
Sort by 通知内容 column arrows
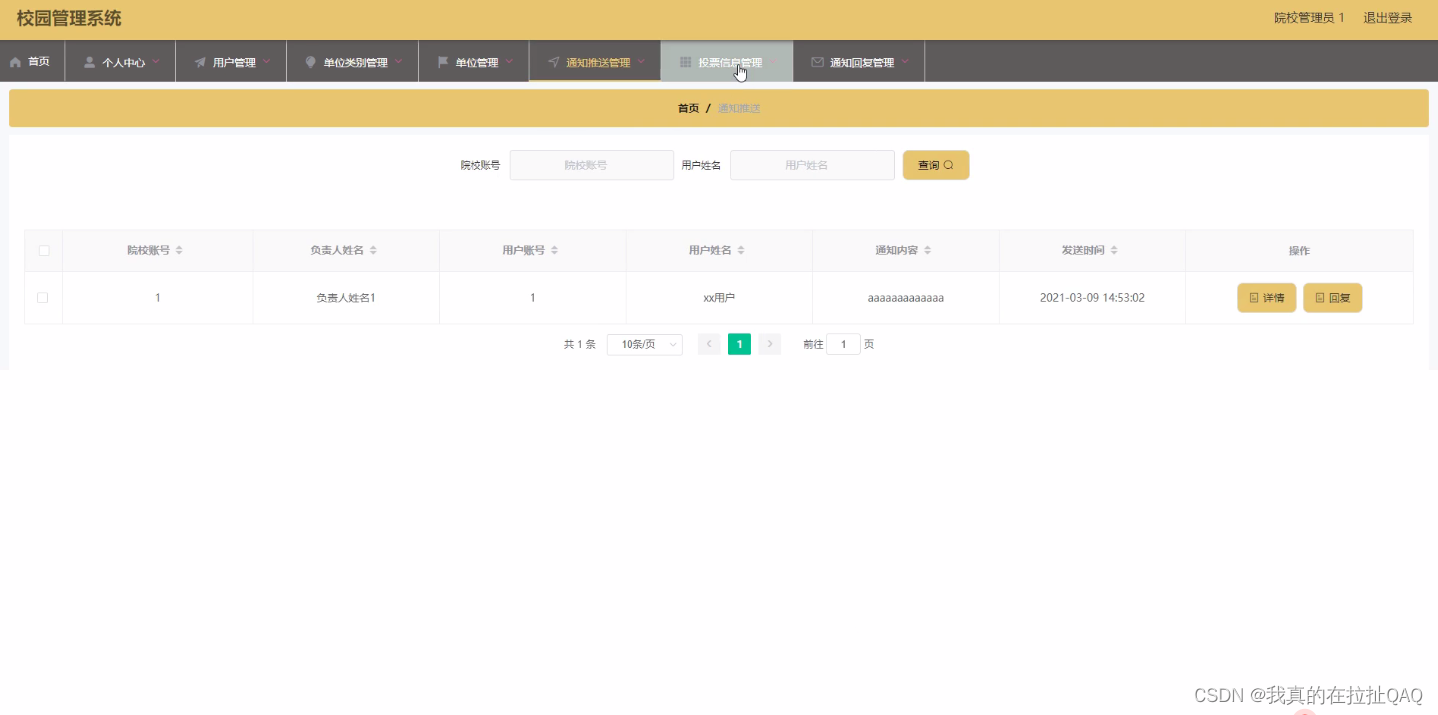click(927, 250)
